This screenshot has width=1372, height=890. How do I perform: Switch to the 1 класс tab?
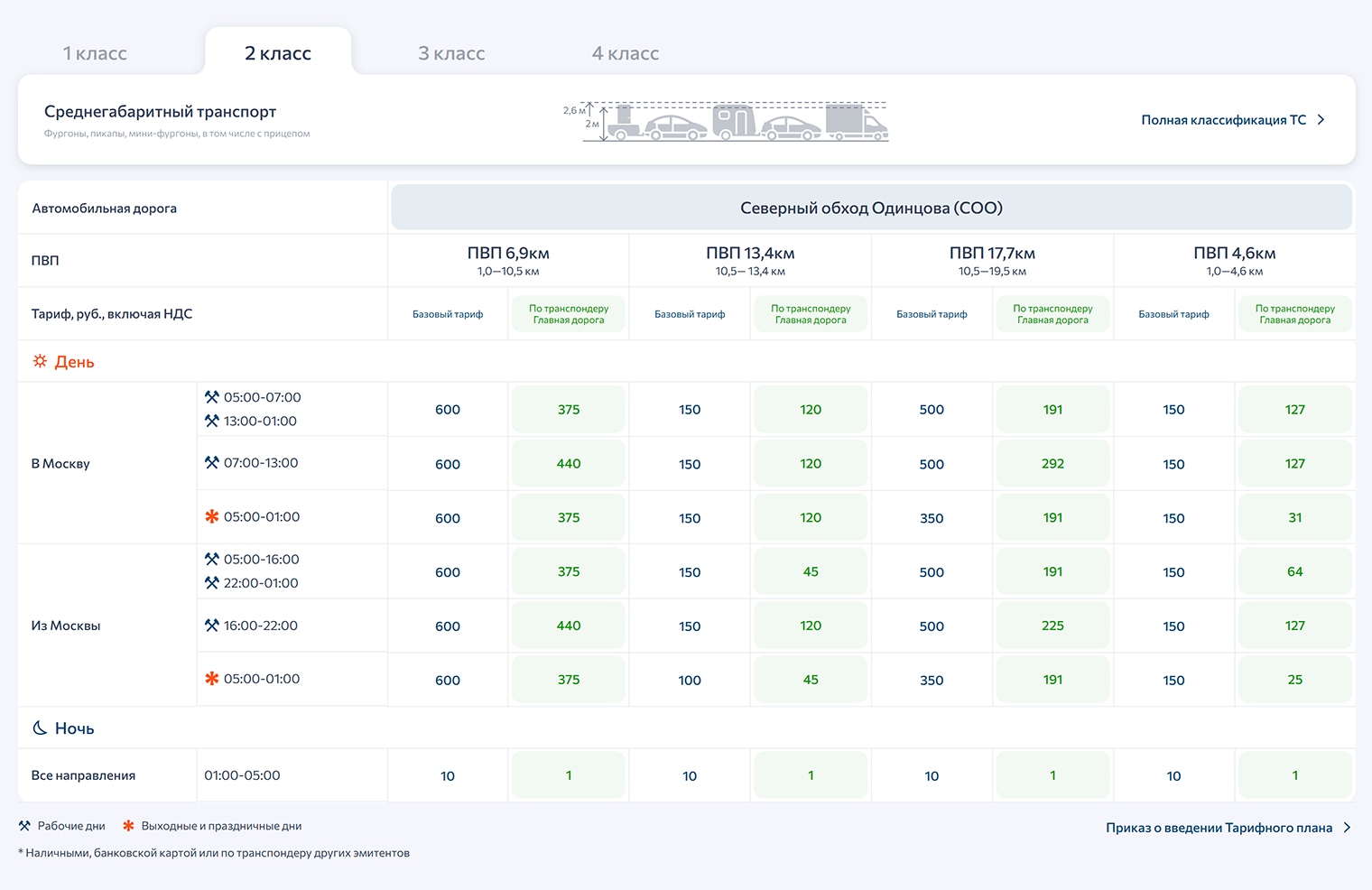(x=95, y=53)
